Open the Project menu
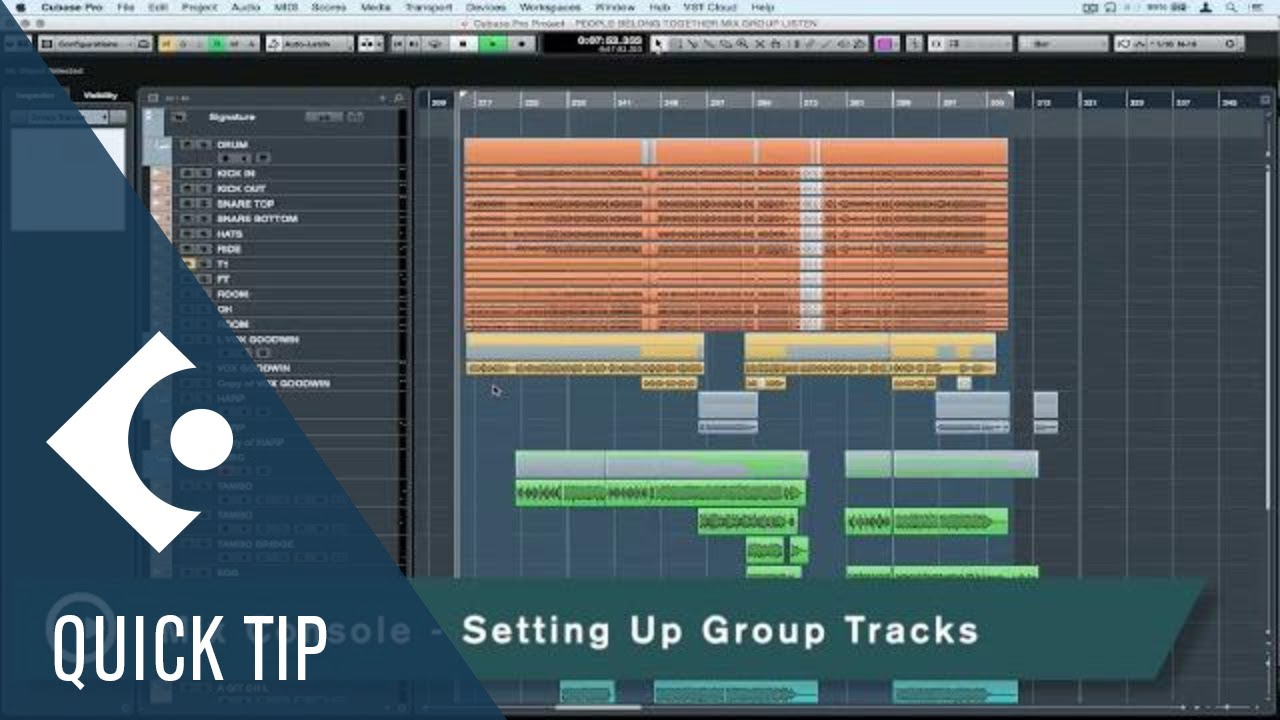 199,8
